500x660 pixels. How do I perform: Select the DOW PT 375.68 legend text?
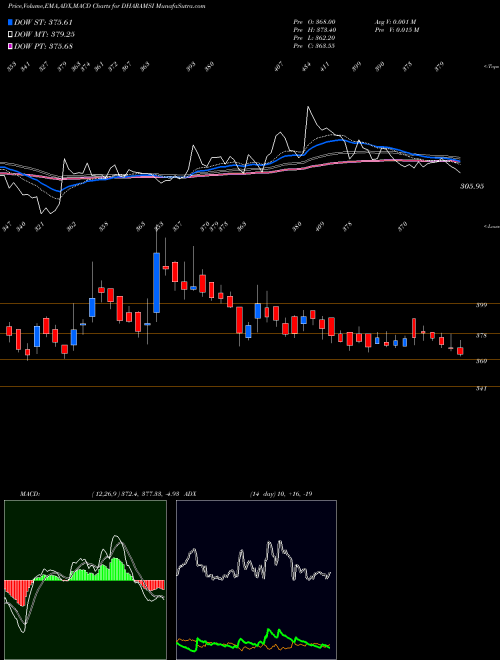tap(44, 46)
